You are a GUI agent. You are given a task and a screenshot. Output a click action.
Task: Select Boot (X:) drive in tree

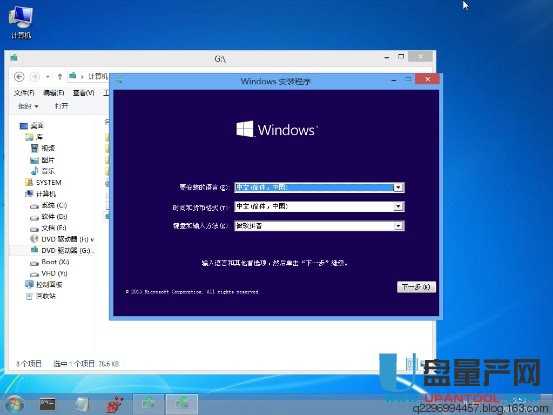[x=55, y=262]
